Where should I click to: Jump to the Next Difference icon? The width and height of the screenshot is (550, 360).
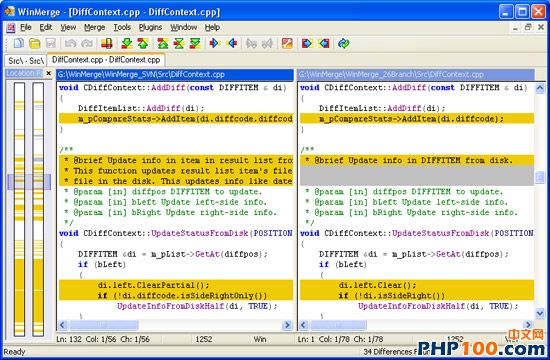[x=126, y=44]
